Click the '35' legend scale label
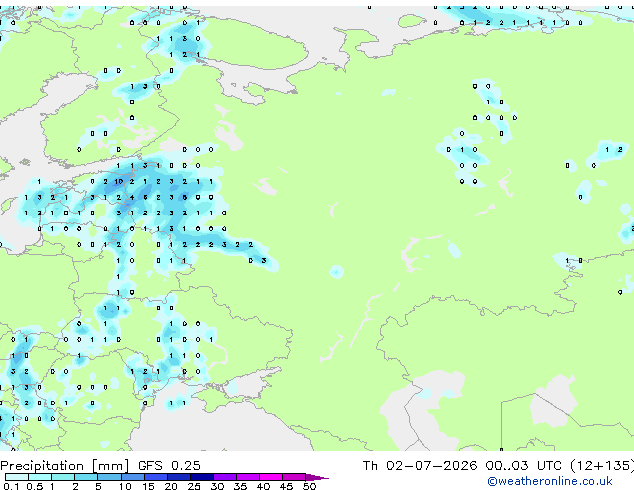Viewport: 634px width, 490px height. pos(240,486)
